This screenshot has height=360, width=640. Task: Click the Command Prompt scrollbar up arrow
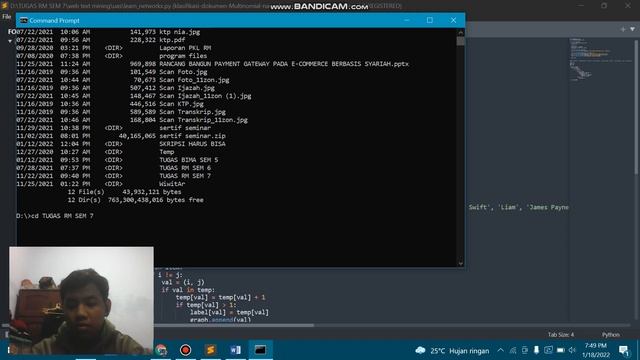pos(461,32)
